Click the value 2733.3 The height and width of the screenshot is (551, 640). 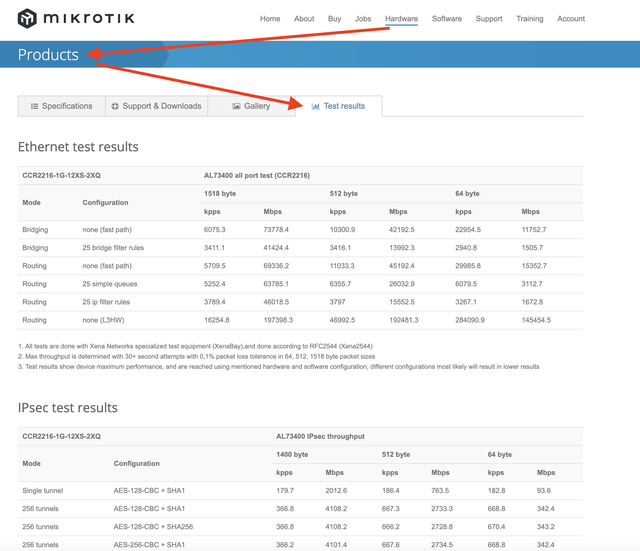coord(442,509)
